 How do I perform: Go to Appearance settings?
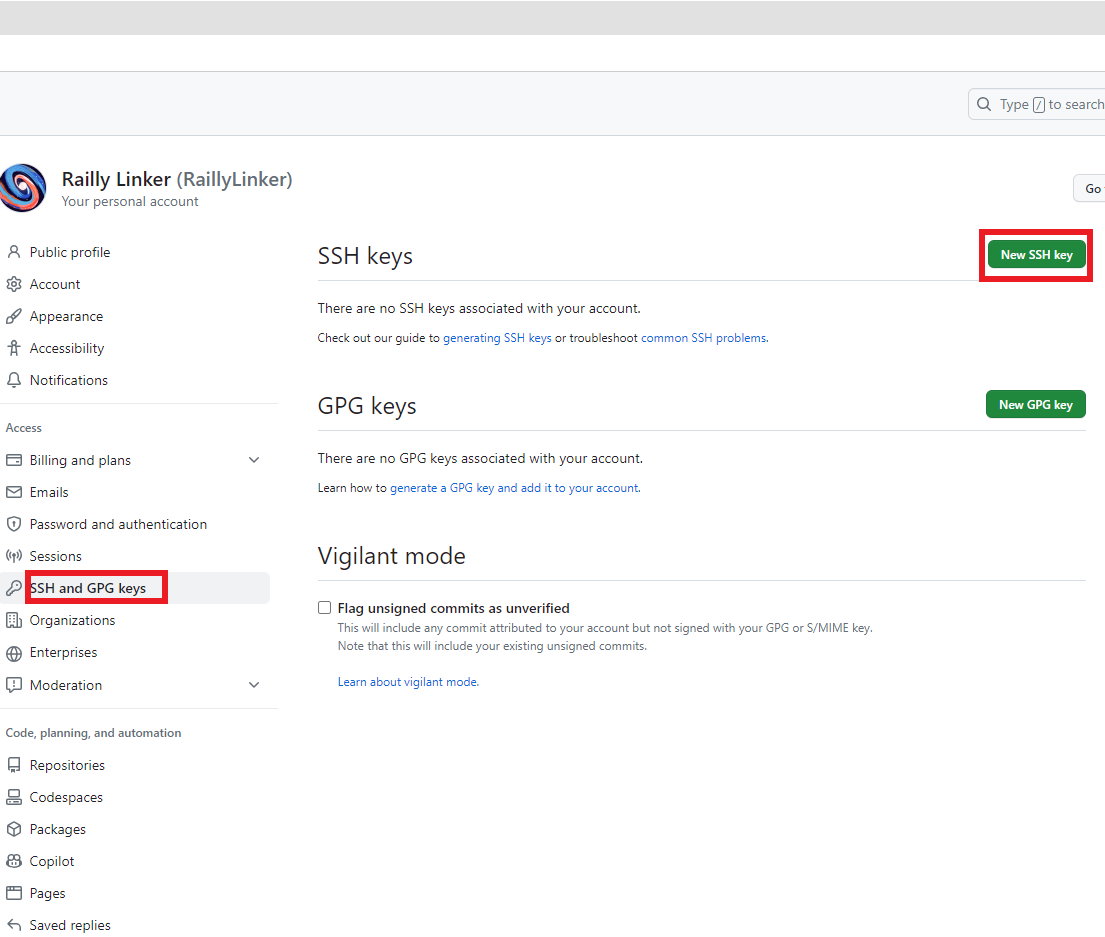coord(66,316)
